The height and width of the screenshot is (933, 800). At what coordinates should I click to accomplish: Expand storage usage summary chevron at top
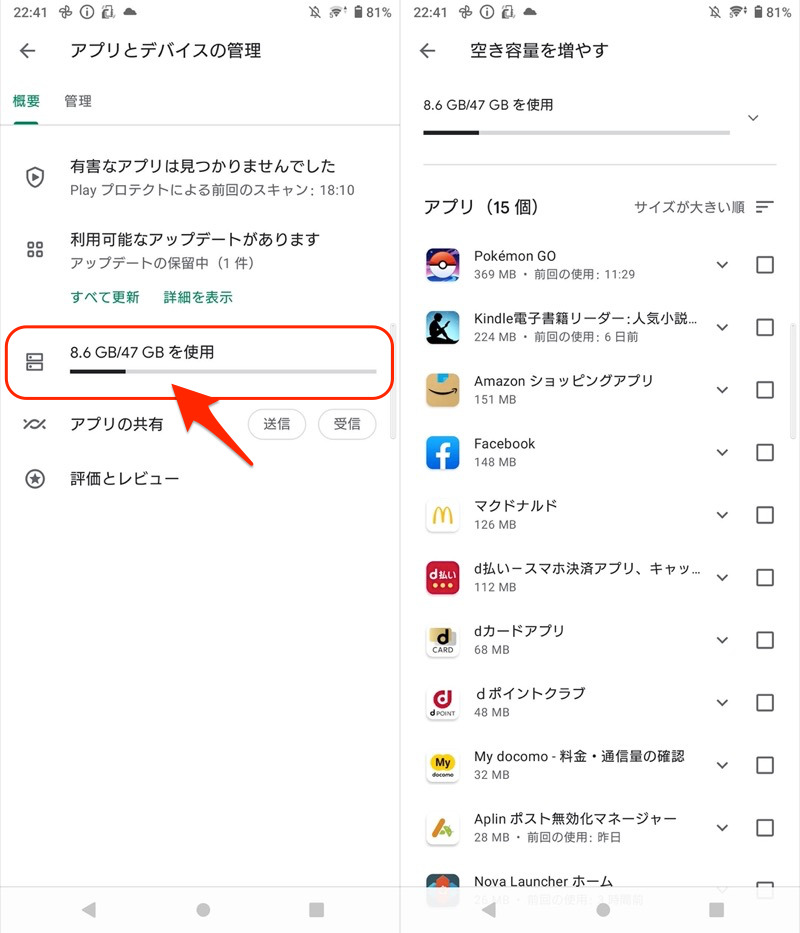pyautogui.click(x=753, y=118)
